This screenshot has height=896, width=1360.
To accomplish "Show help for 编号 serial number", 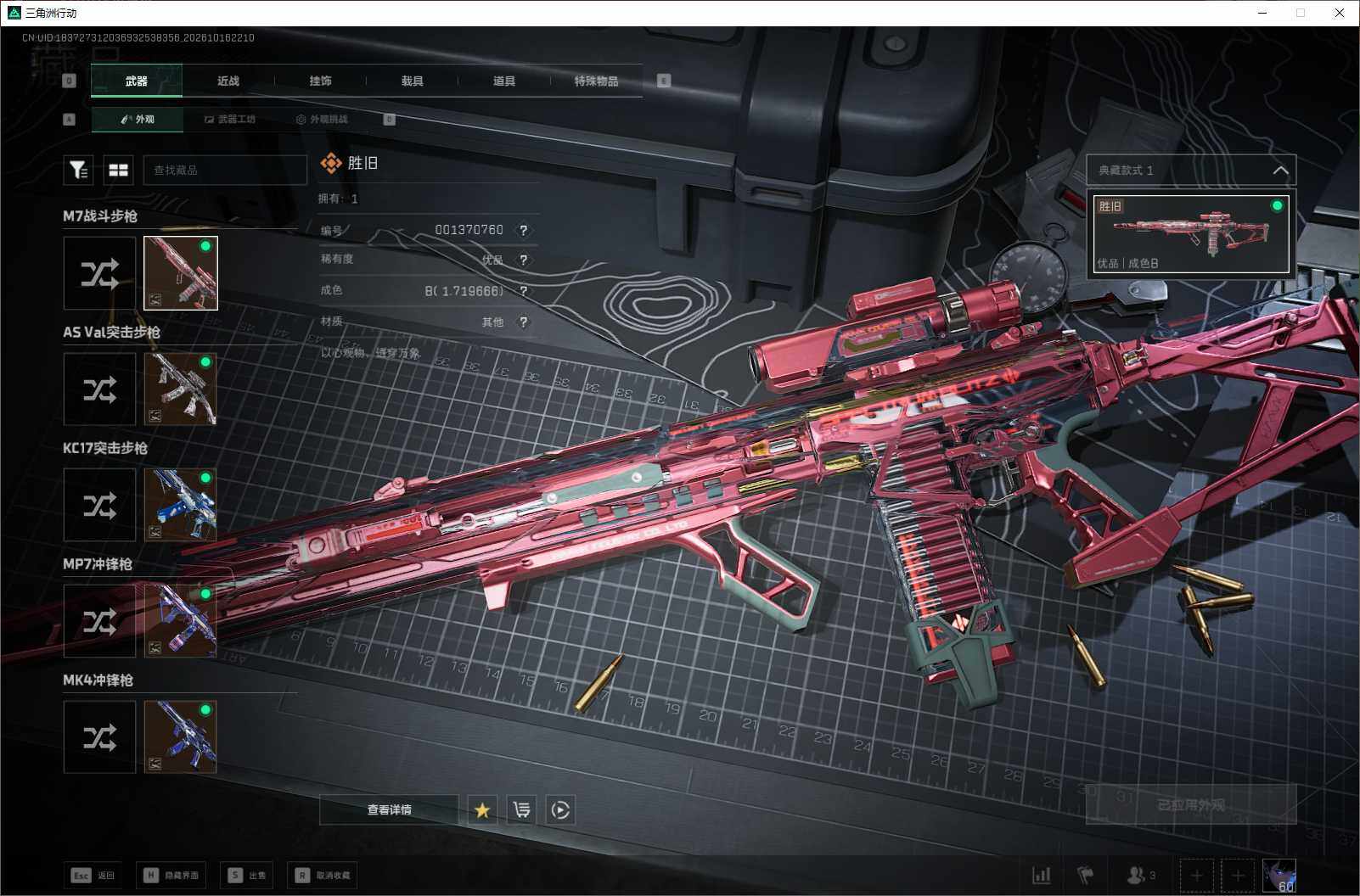I will point(524,230).
